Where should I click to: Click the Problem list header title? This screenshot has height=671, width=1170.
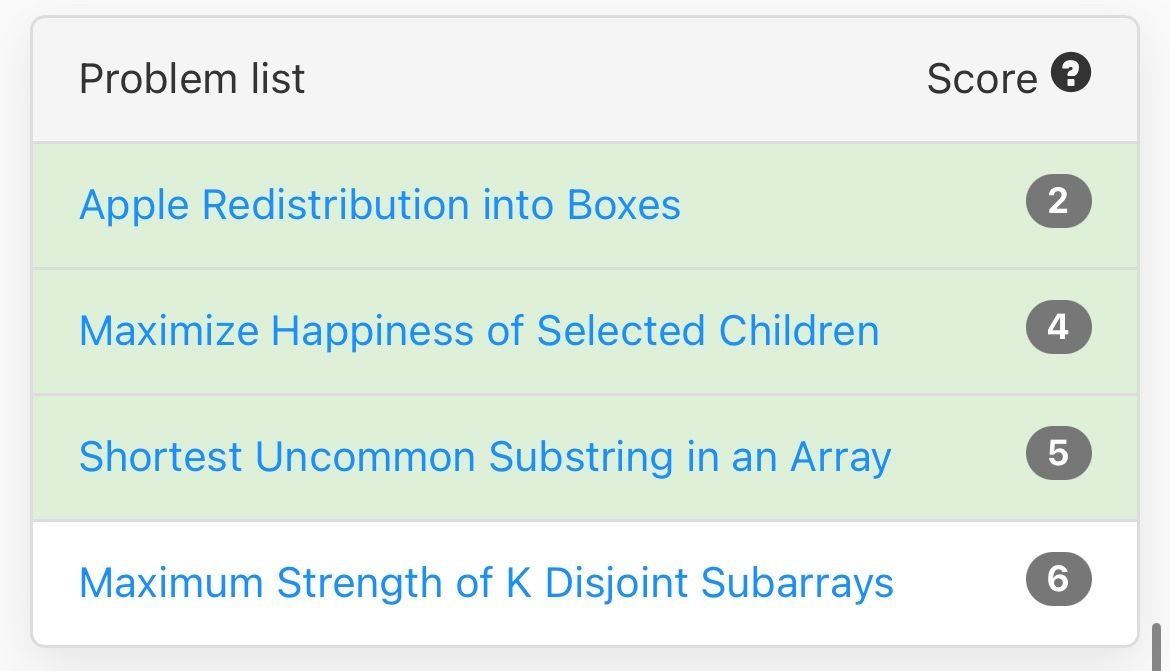coord(192,78)
